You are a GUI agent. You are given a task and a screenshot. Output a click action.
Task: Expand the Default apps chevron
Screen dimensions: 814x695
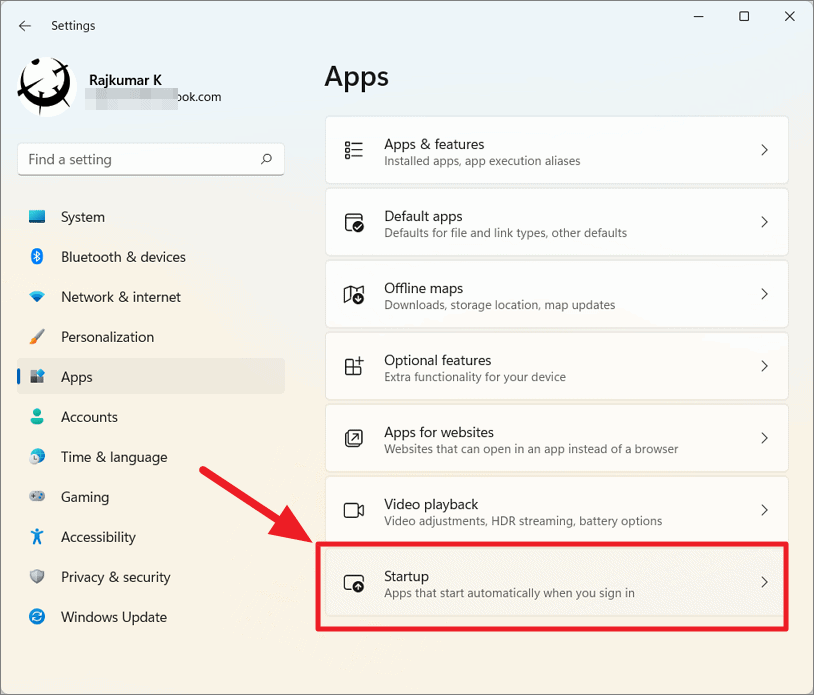[764, 222]
